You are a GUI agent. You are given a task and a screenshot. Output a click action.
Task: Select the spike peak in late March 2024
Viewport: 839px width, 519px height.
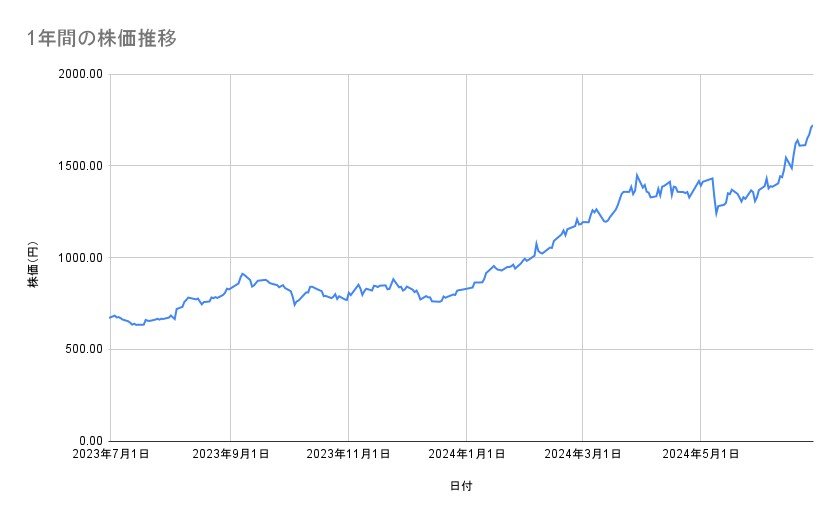[x=637, y=175]
